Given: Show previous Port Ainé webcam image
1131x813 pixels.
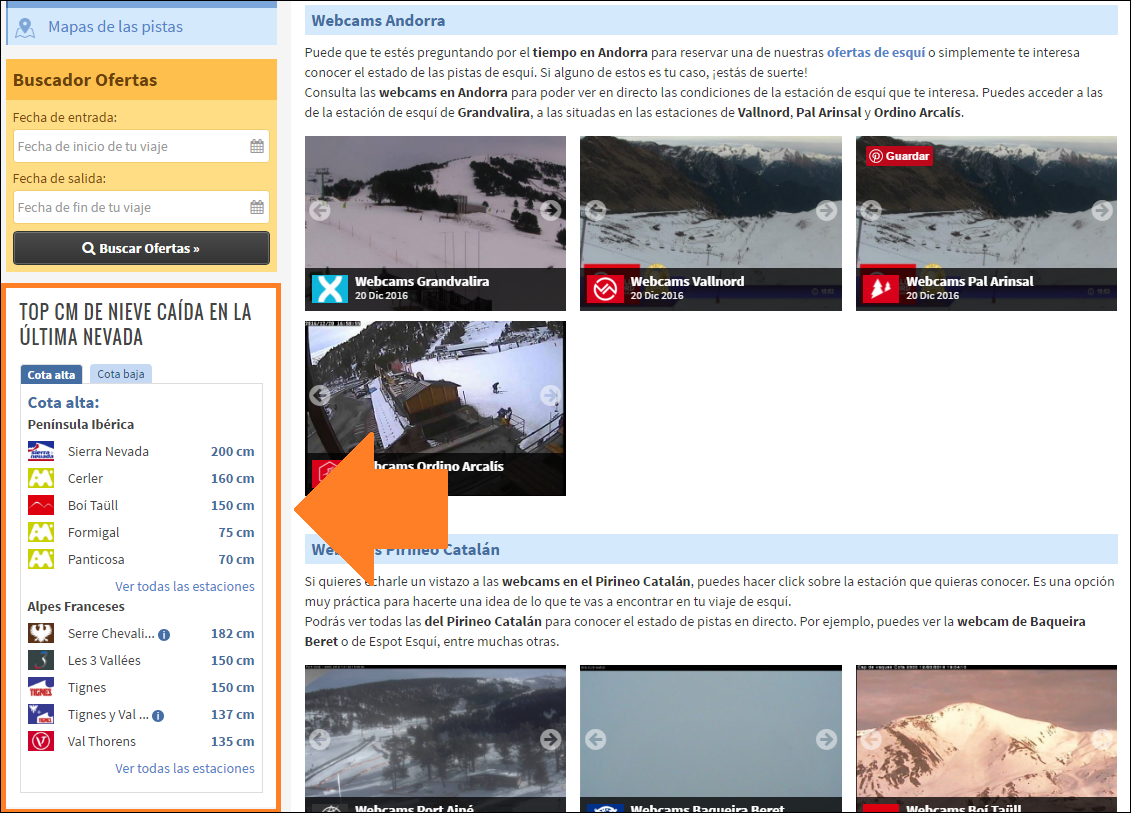Looking at the screenshot, I should tap(320, 739).
